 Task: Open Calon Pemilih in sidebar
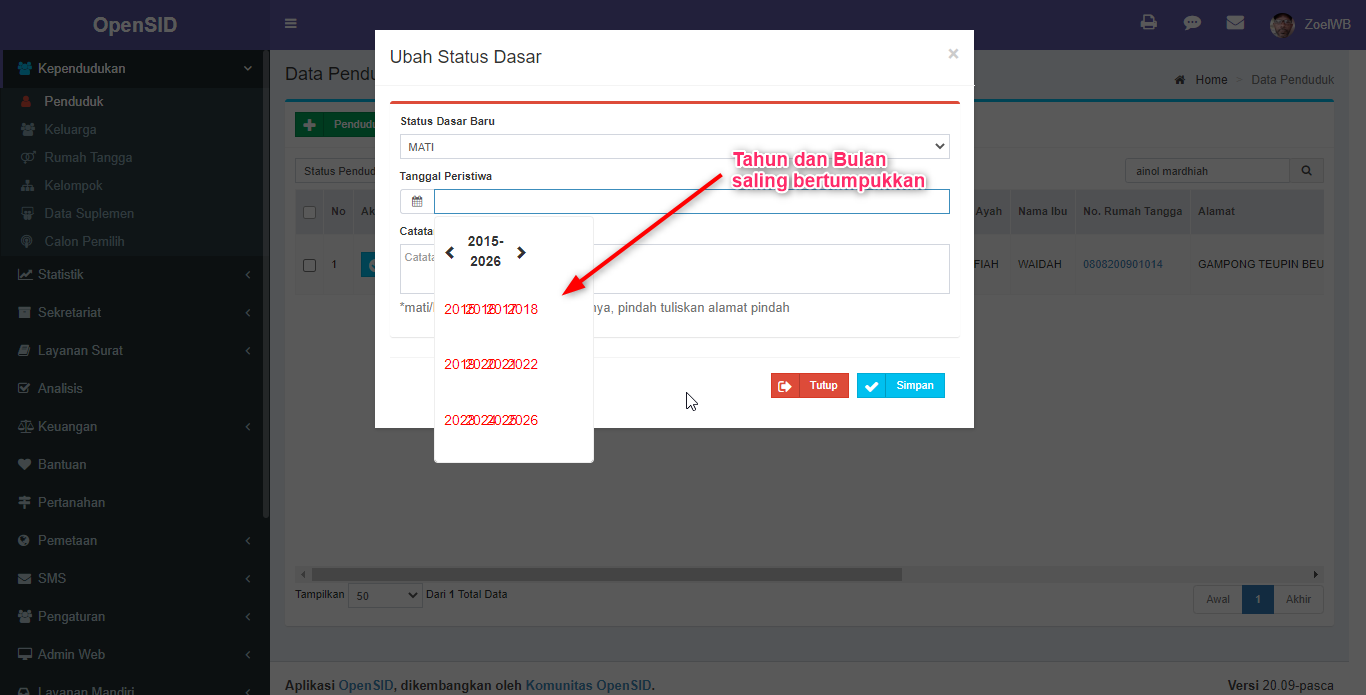pyautogui.click(x=84, y=241)
